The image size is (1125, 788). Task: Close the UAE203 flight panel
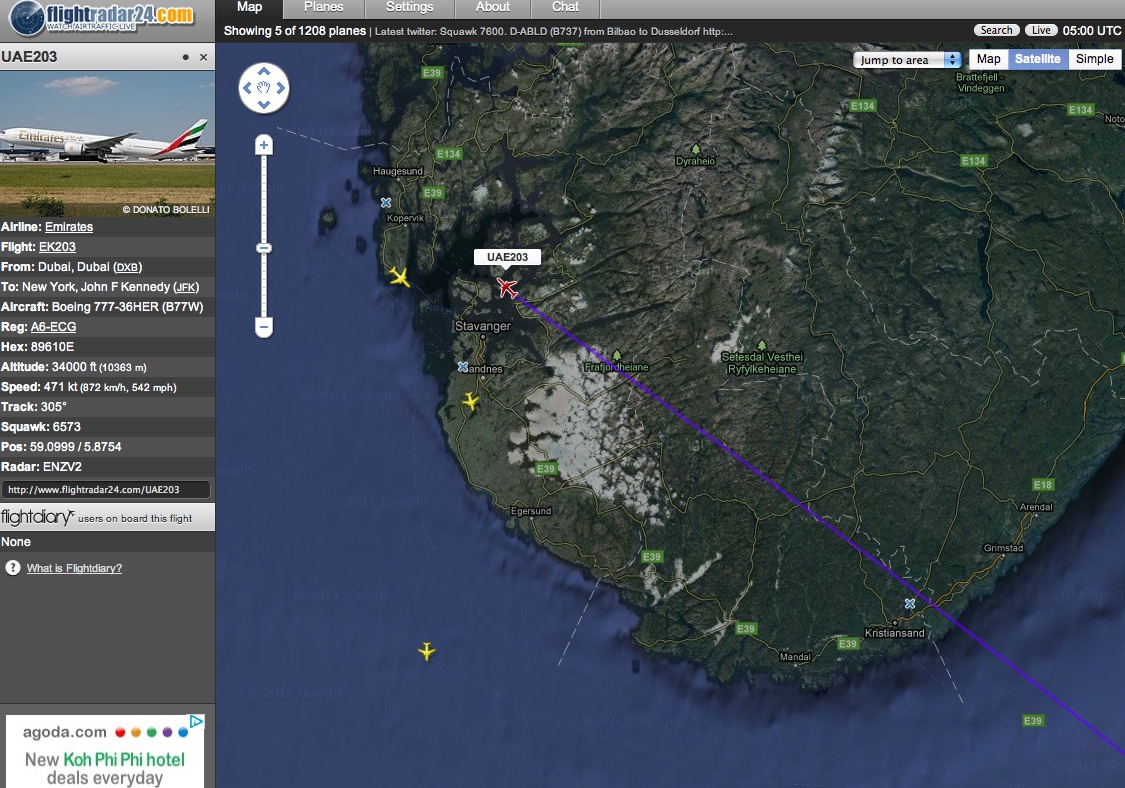pos(204,57)
